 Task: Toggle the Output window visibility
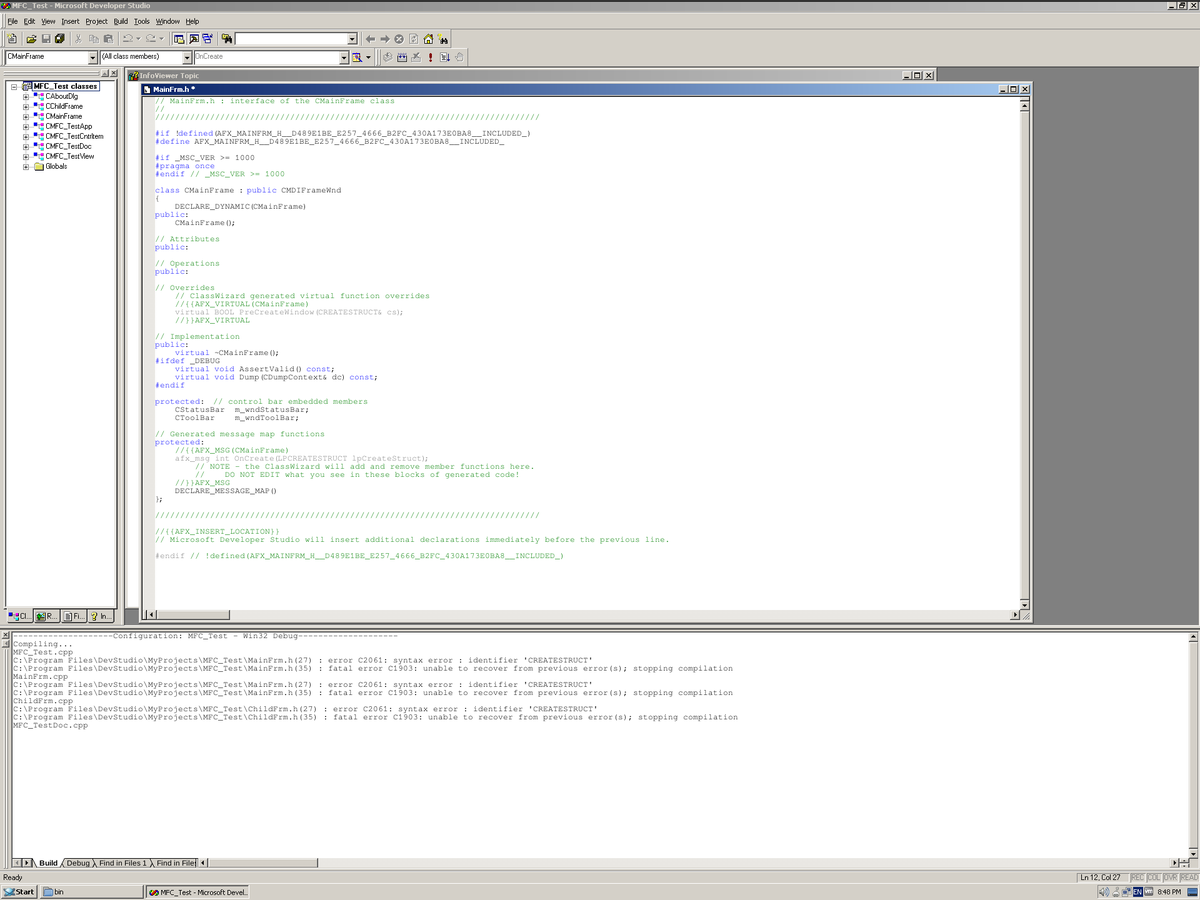click(x=192, y=38)
